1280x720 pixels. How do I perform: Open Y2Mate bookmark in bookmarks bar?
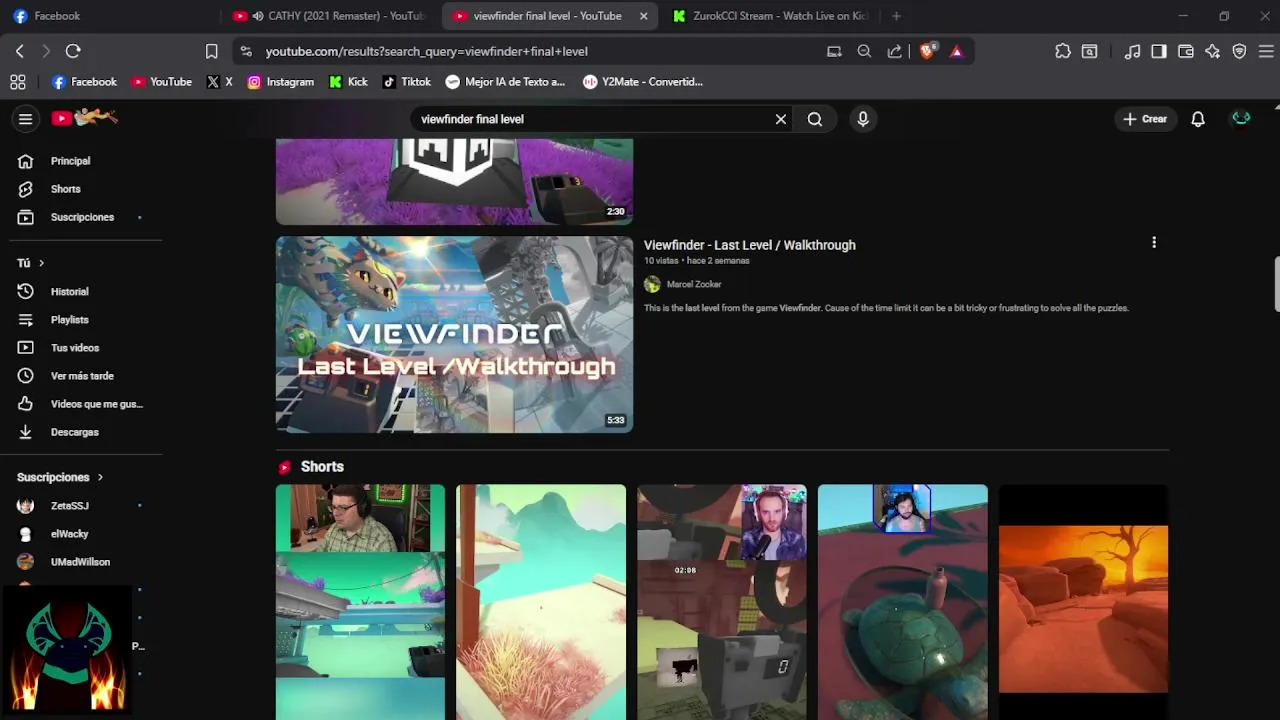[643, 82]
